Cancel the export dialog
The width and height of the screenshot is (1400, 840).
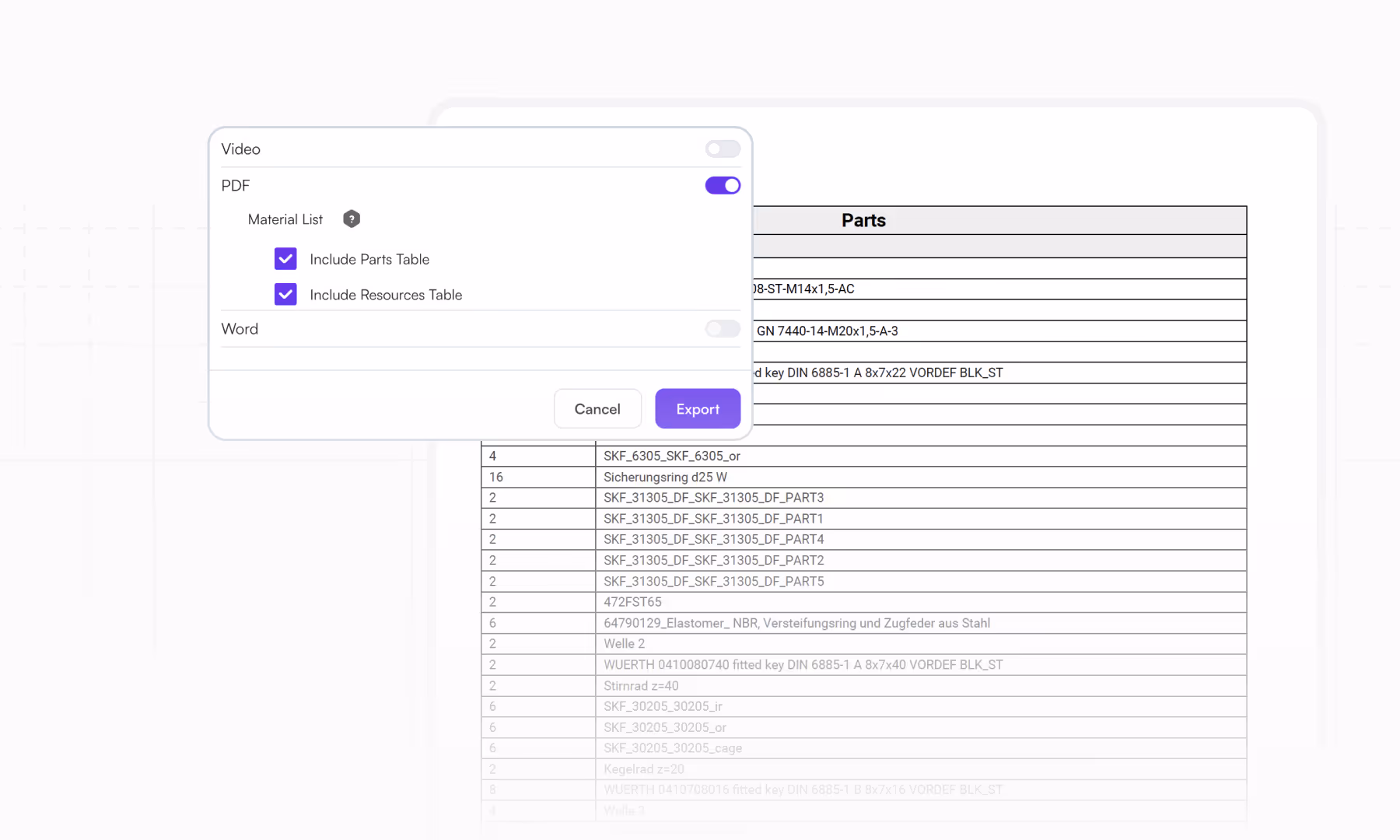[597, 409]
